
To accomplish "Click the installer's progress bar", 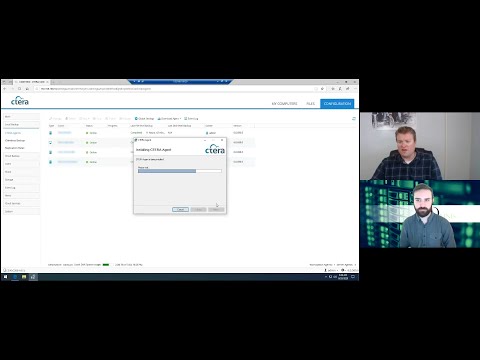I will pyautogui.click(x=180, y=171).
